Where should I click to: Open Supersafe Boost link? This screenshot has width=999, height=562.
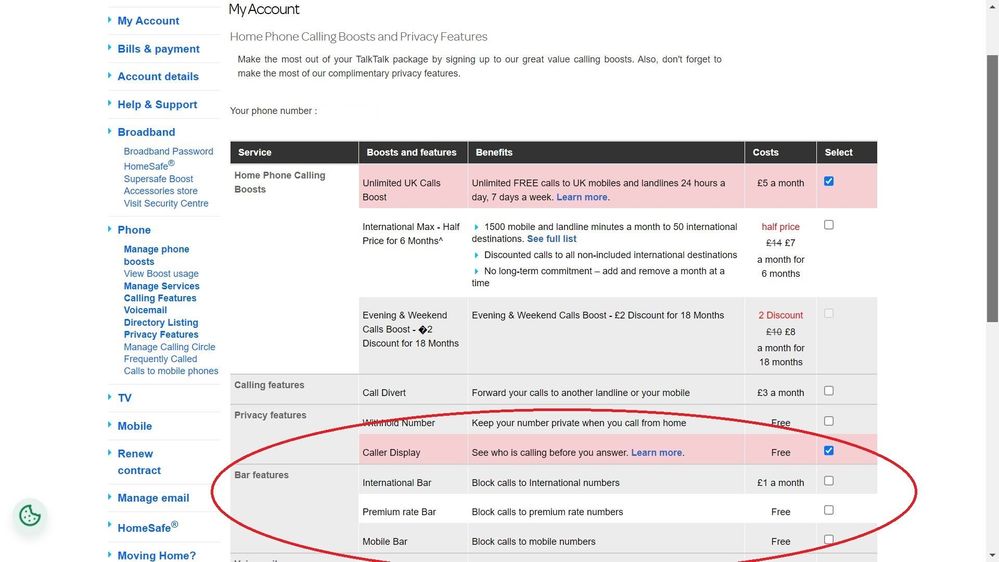(x=159, y=179)
